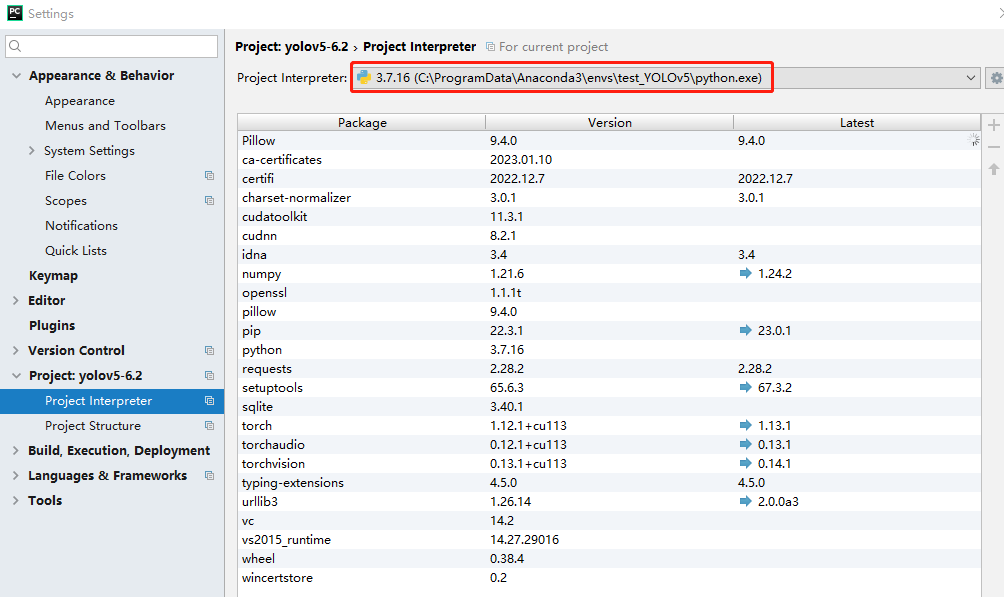Select the ca-certificates package row
This screenshot has width=1004, height=597.
tap(609, 159)
